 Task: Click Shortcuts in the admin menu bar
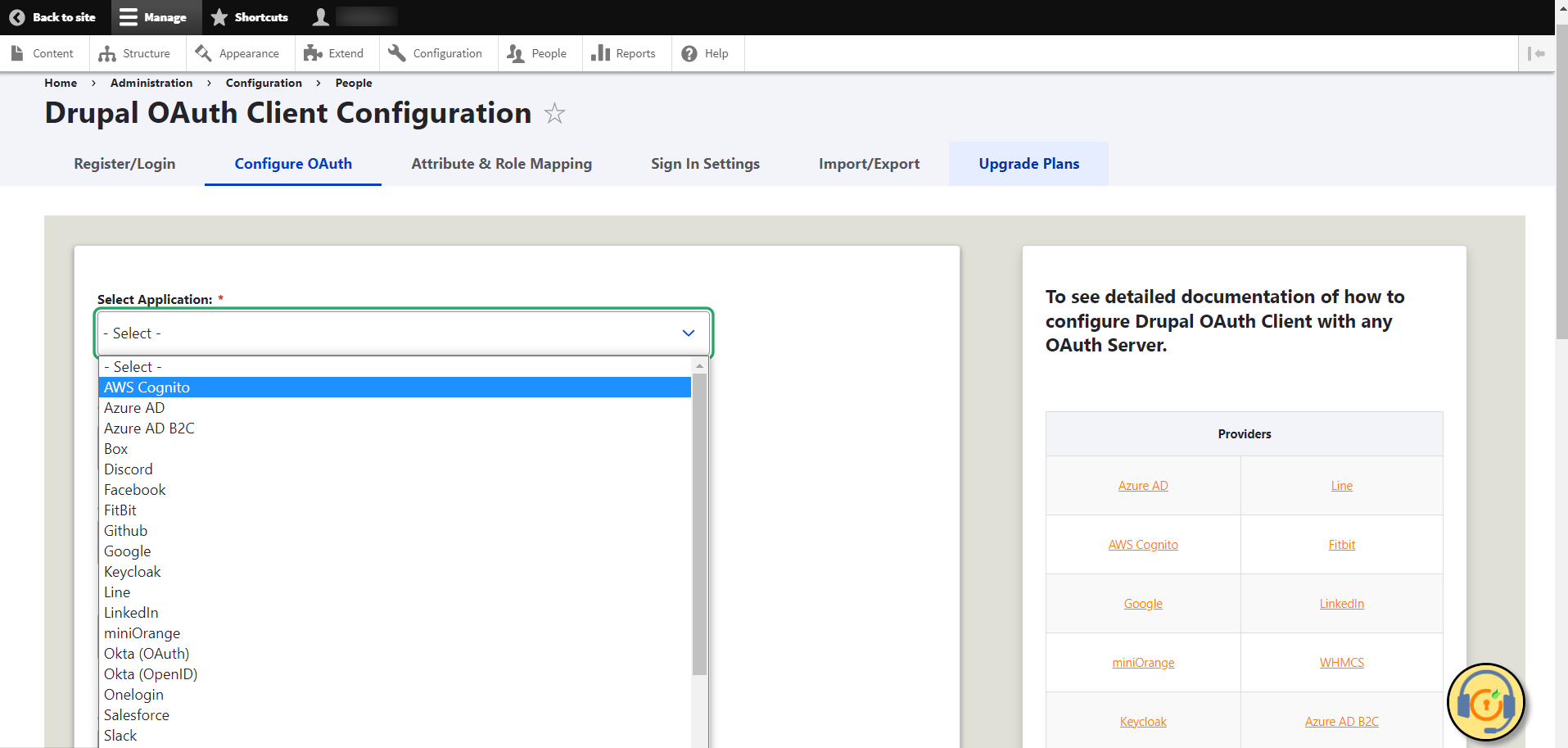coord(250,16)
